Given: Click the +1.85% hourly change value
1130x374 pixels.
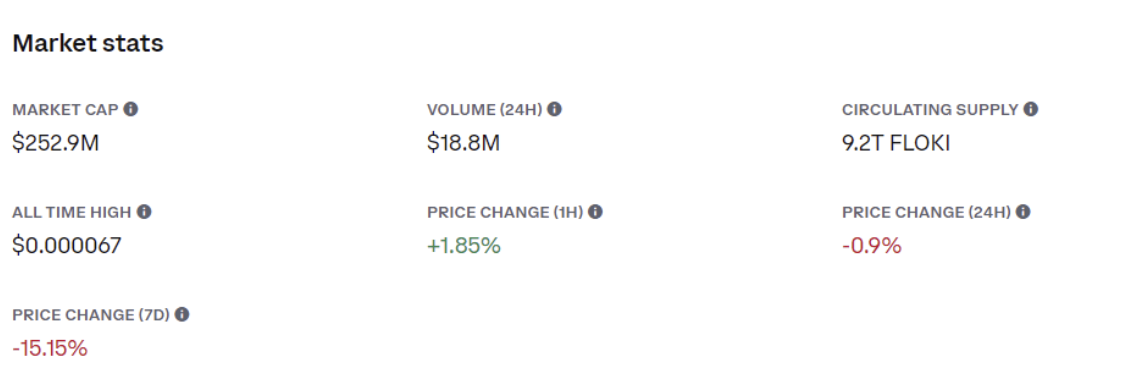Looking at the screenshot, I should [463, 246].
